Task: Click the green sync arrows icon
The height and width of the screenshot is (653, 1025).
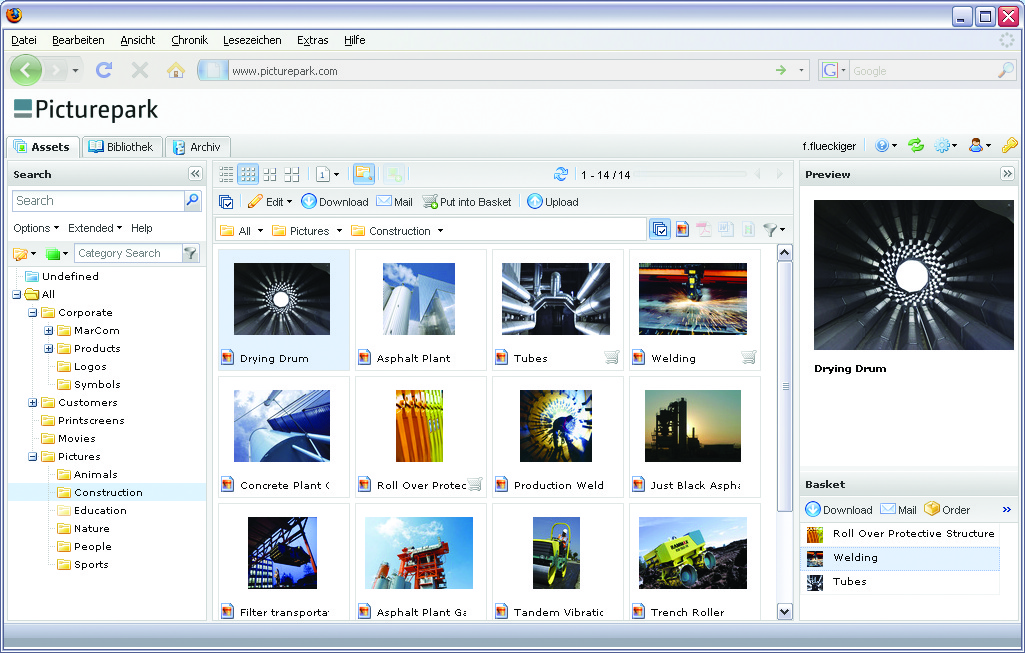Action: point(916,146)
